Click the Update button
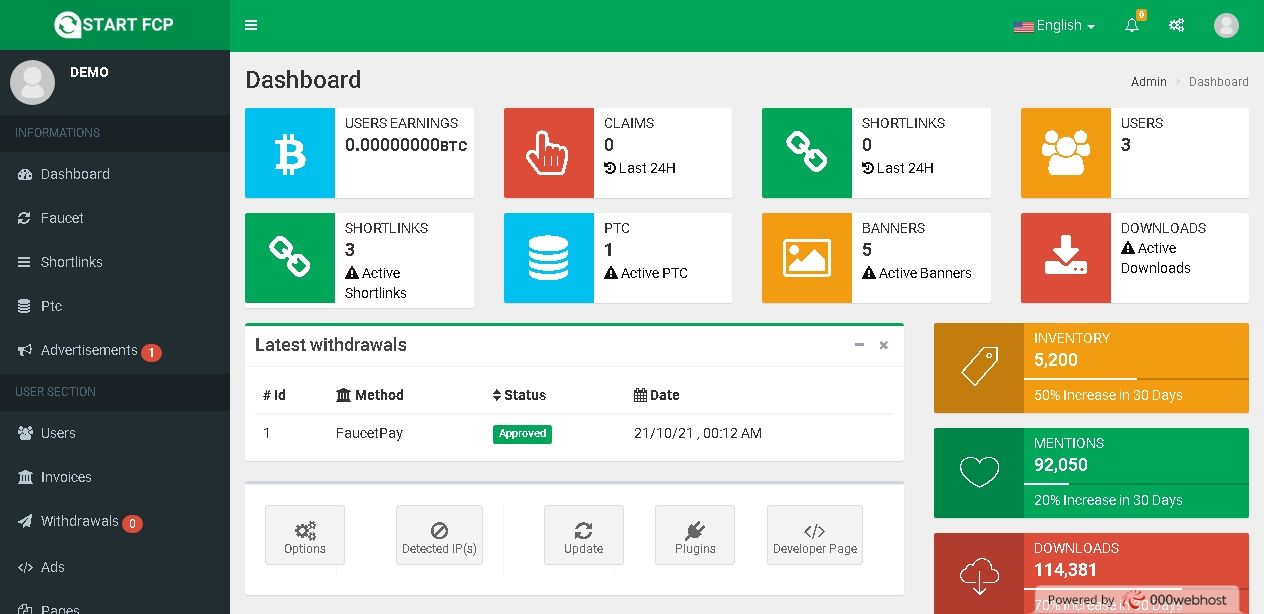The height and width of the screenshot is (614, 1264). 584,535
